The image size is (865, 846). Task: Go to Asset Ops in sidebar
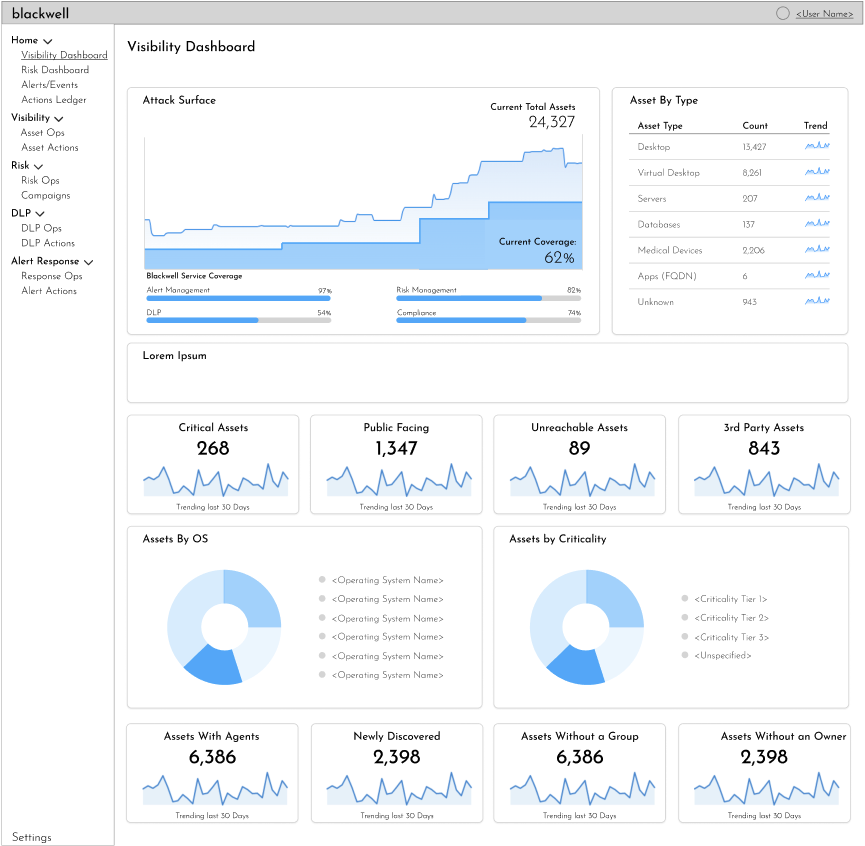[42, 133]
